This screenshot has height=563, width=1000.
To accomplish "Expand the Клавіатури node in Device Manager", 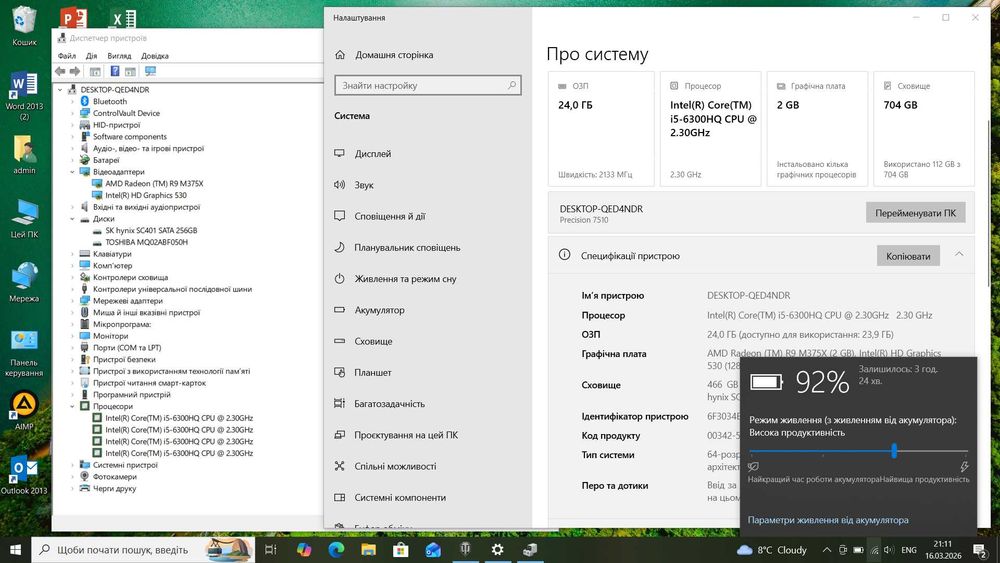I will (72, 254).
